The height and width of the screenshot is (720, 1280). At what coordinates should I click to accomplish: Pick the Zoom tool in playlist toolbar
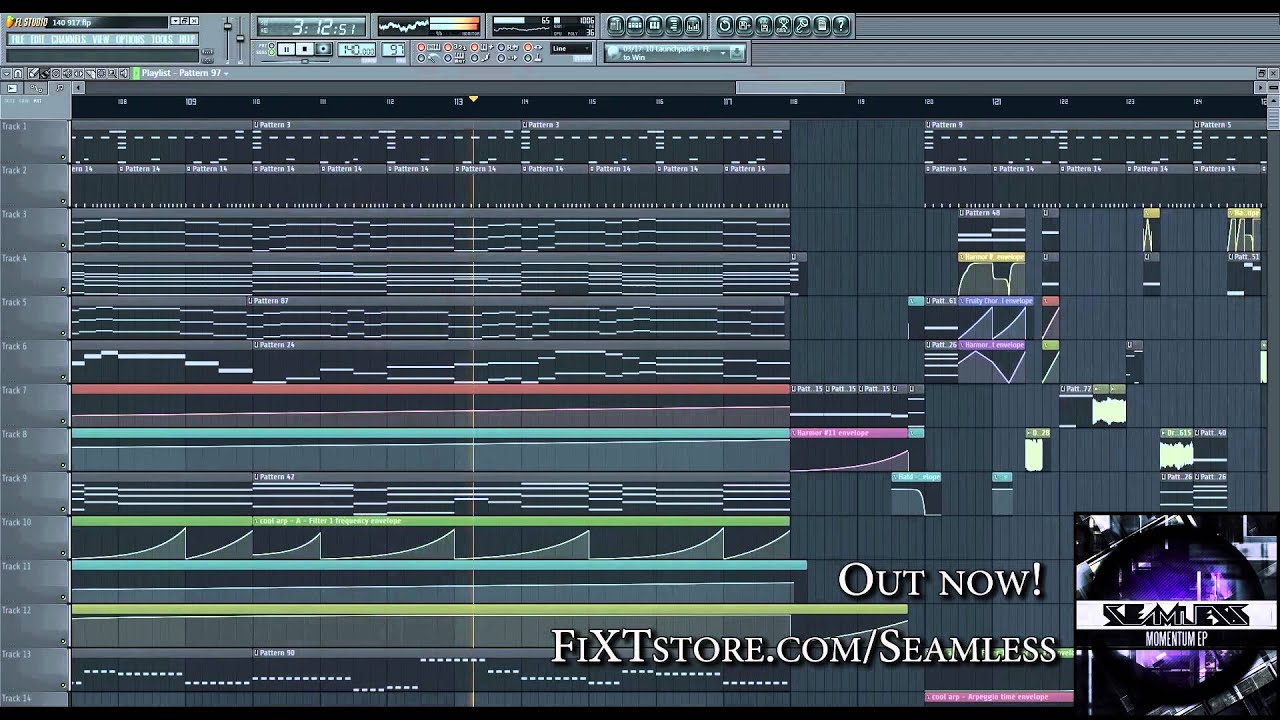point(113,73)
